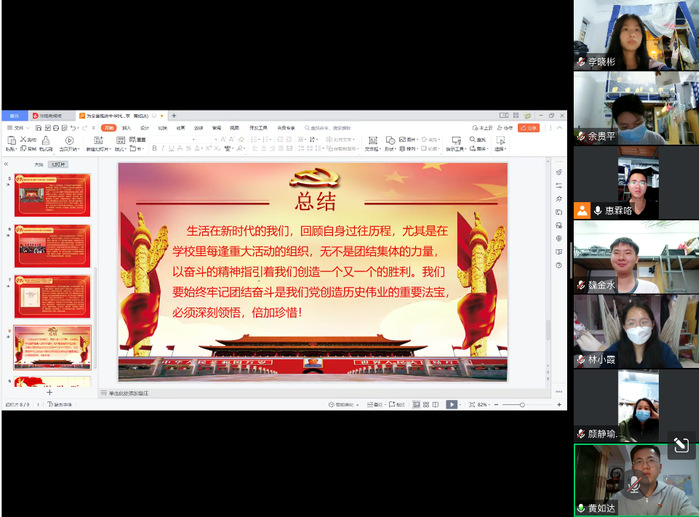Click the Paste icon in the ribbon

click(11, 141)
